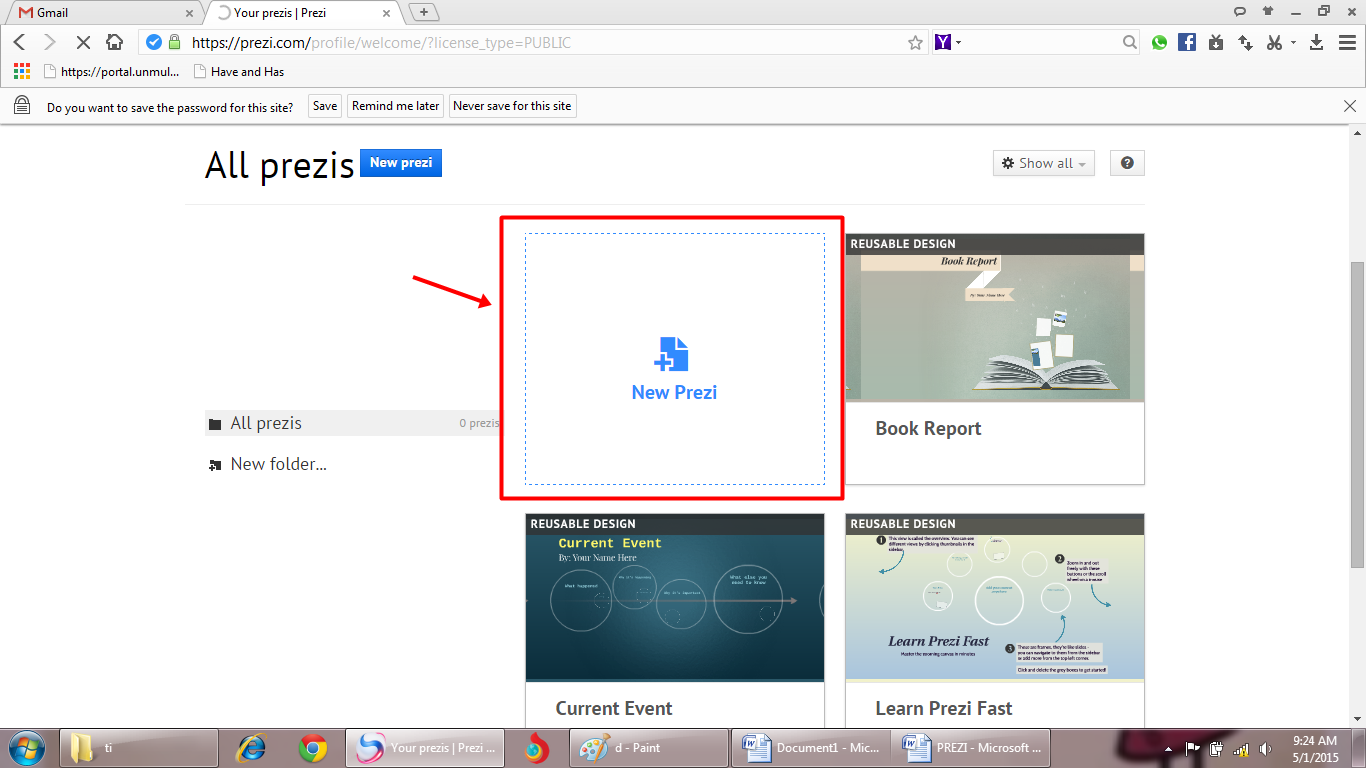Show hidden system tray icons
The height and width of the screenshot is (768, 1366).
[1168, 748]
